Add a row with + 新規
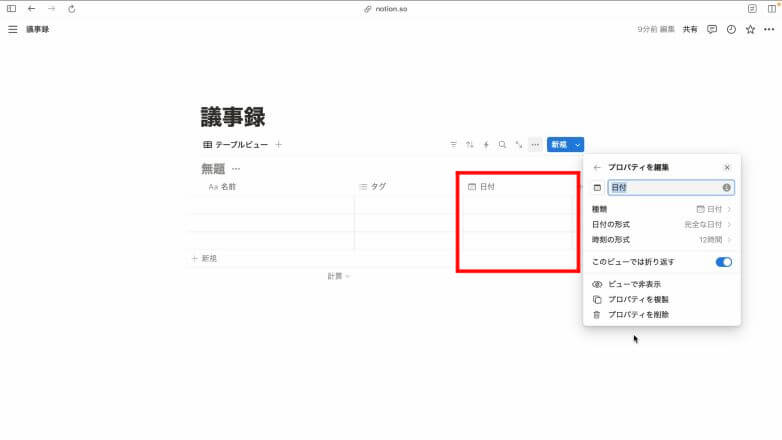The image size is (782, 440). [x=204, y=258]
